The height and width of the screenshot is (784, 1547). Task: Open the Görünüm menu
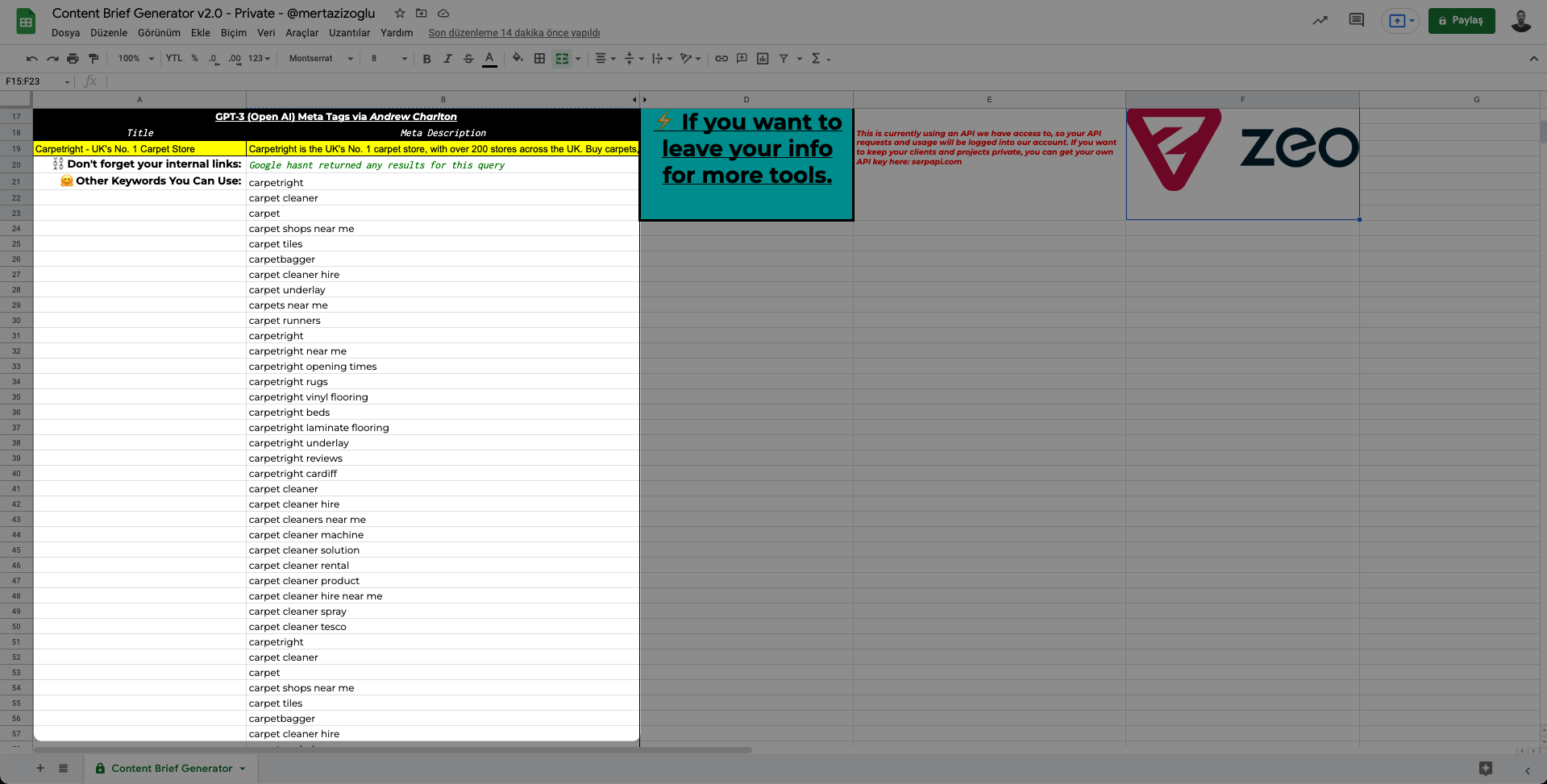tap(159, 33)
